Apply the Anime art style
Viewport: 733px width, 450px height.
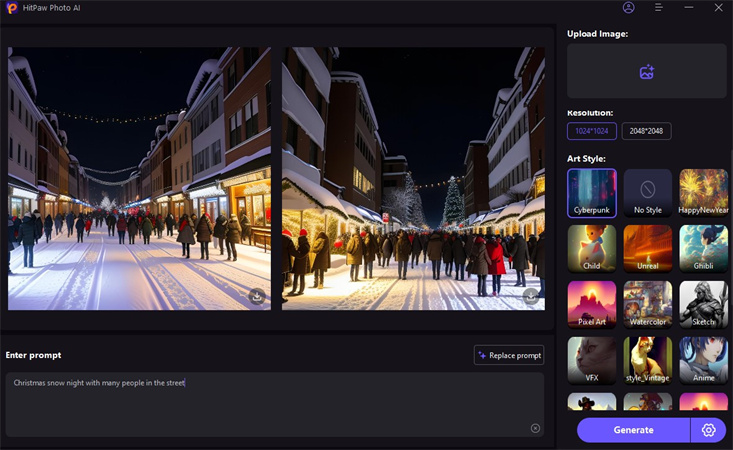click(x=703, y=361)
